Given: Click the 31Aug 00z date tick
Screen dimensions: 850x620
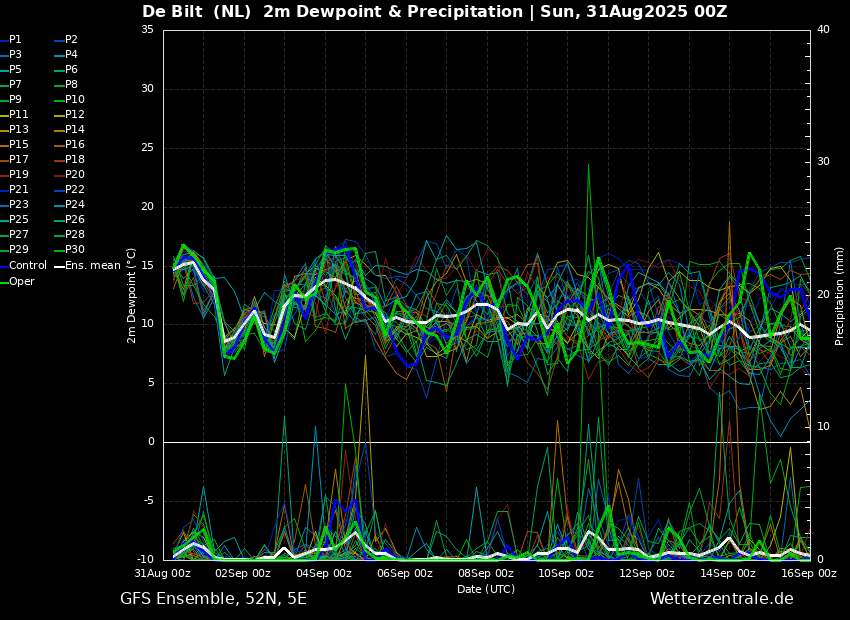Looking at the screenshot, I should (x=163, y=573).
